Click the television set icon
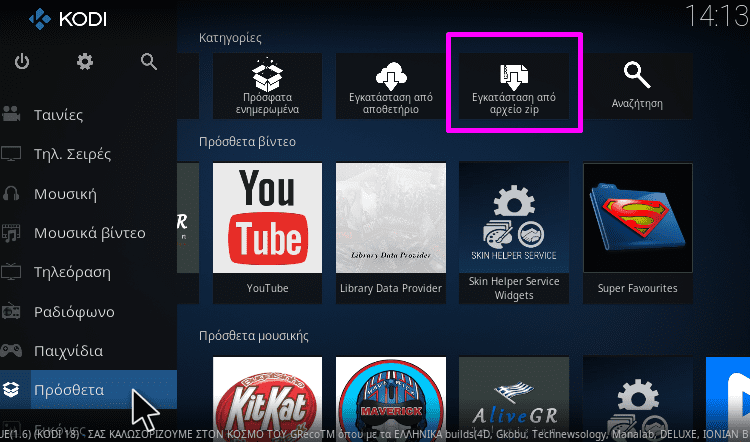 [x=11, y=271]
